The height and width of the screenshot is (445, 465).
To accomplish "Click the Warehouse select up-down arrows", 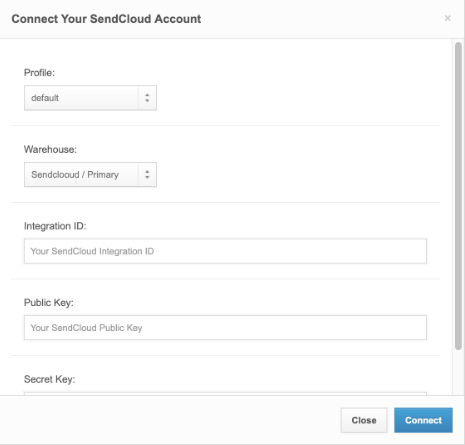I will click(147, 175).
